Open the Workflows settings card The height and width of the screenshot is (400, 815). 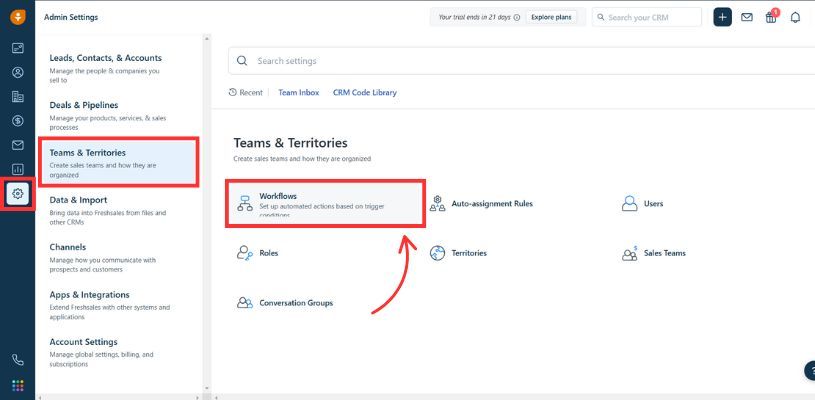(325, 204)
